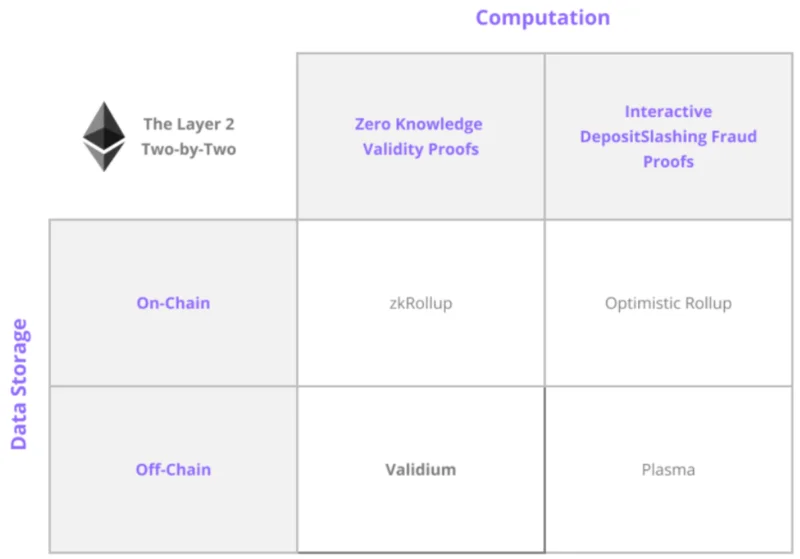
Task: Click the 'Interactive' header line
Action: point(668,111)
